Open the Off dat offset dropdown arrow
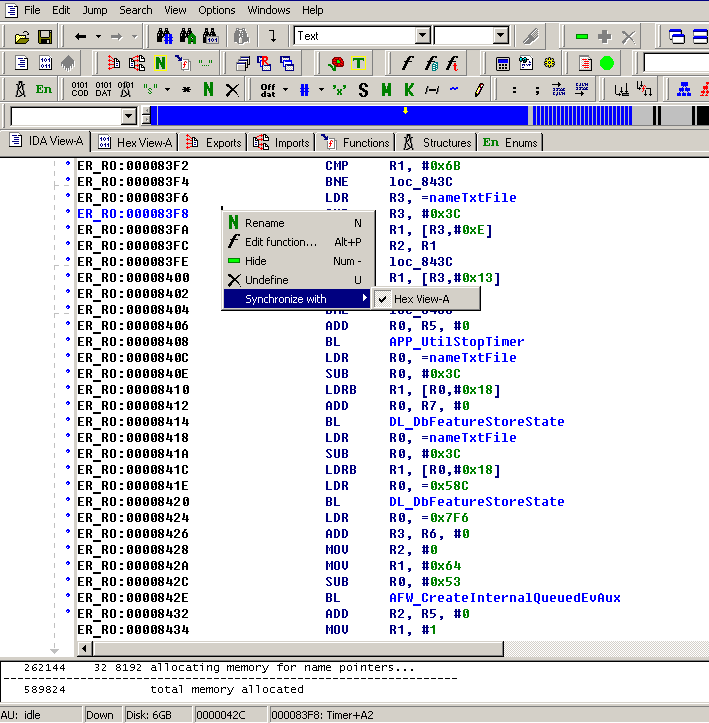This screenshot has height=723, width=709. coord(285,89)
